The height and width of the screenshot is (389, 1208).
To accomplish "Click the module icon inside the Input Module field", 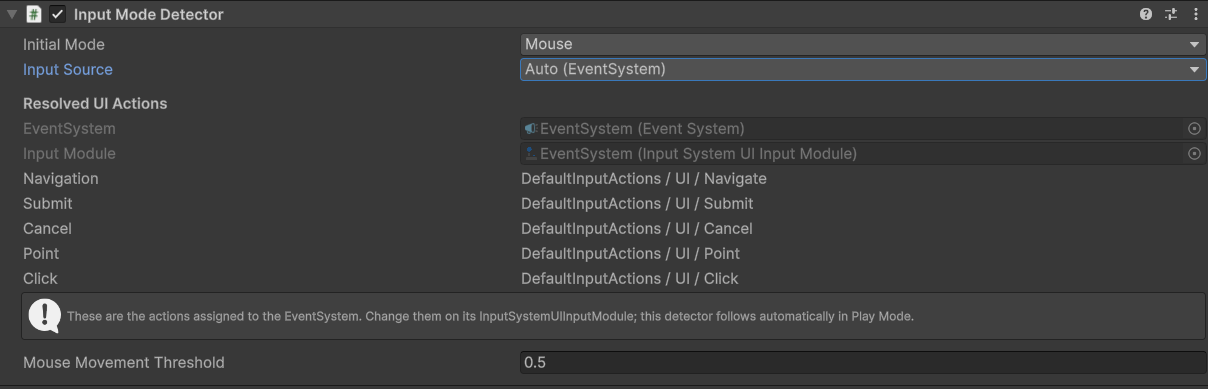I will click(x=531, y=153).
